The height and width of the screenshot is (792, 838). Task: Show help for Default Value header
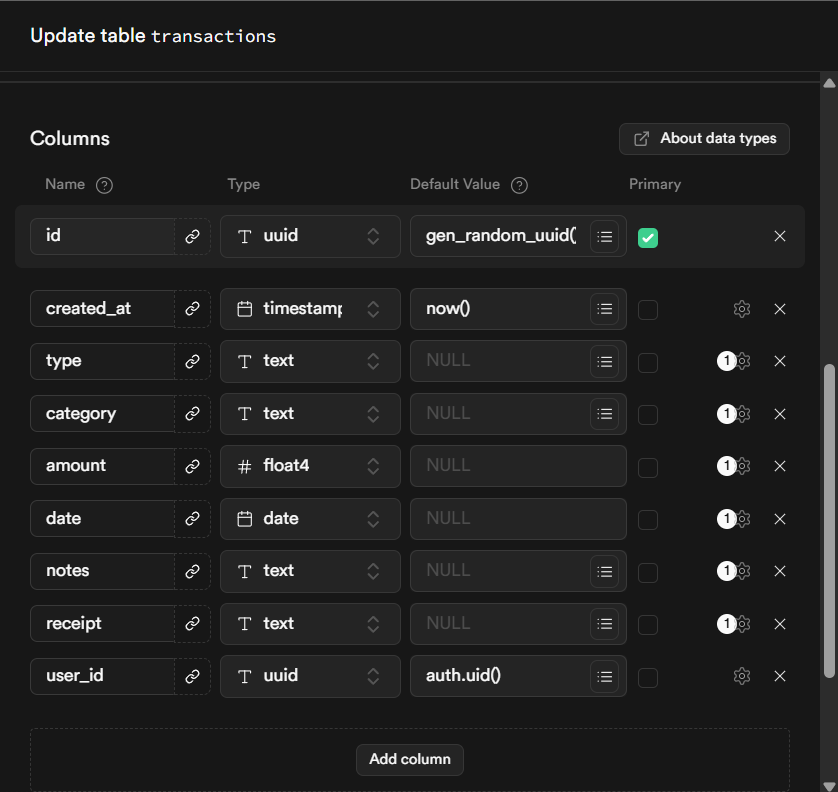(x=519, y=185)
